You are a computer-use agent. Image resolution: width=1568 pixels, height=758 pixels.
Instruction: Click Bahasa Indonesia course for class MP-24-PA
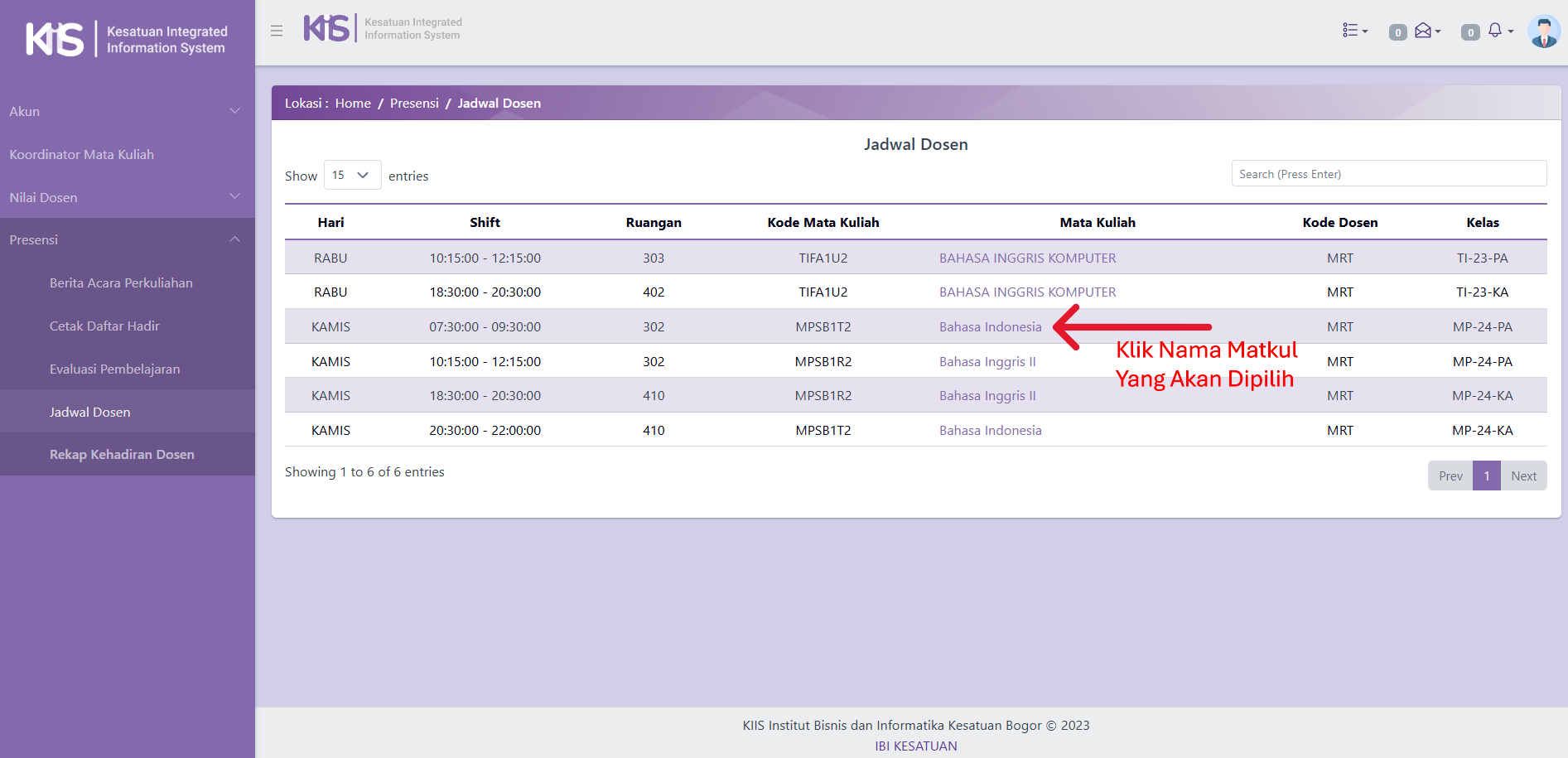(x=990, y=327)
